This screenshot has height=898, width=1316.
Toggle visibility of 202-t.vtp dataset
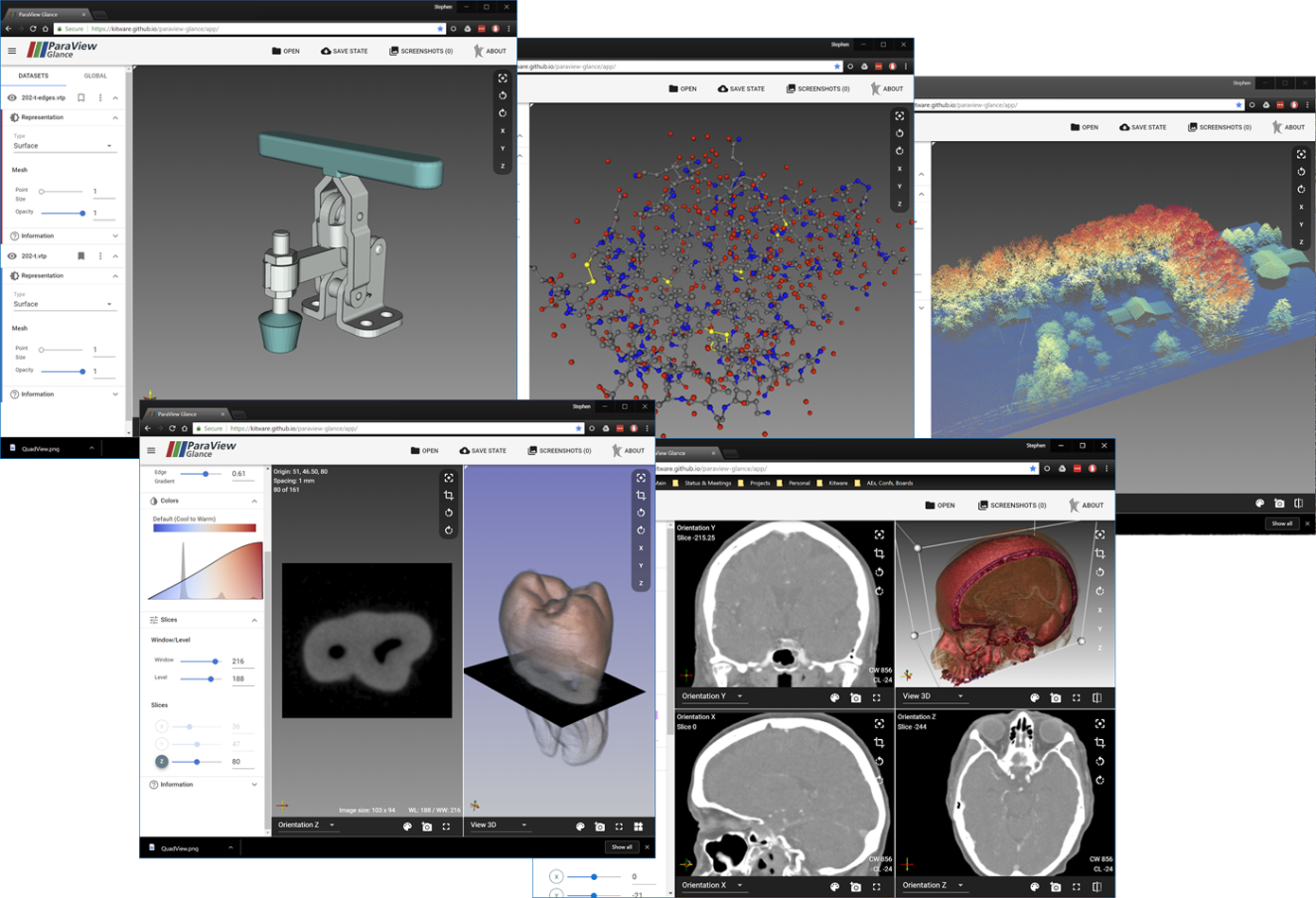tap(11, 255)
